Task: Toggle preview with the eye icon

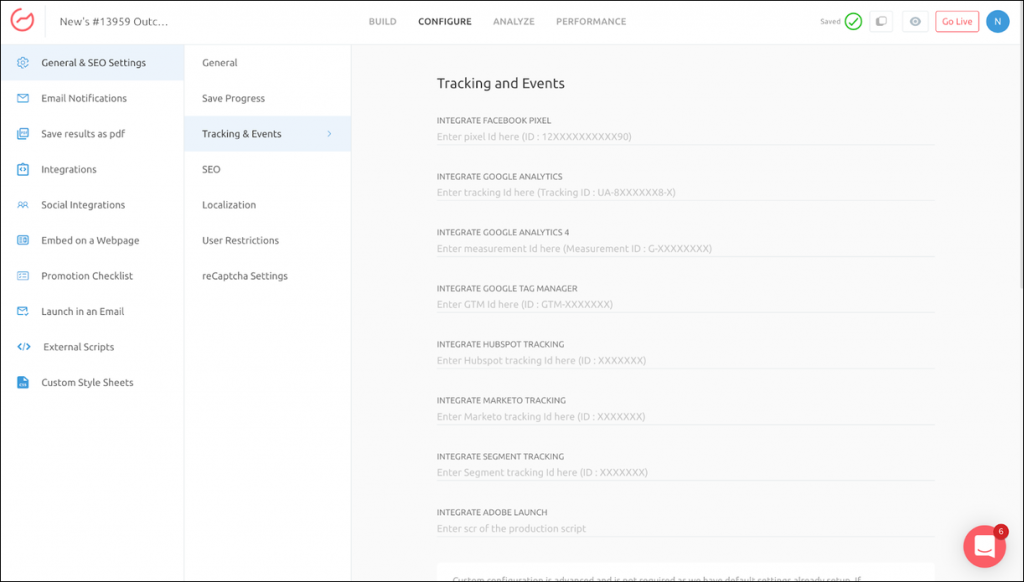Action: [x=914, y=21]
